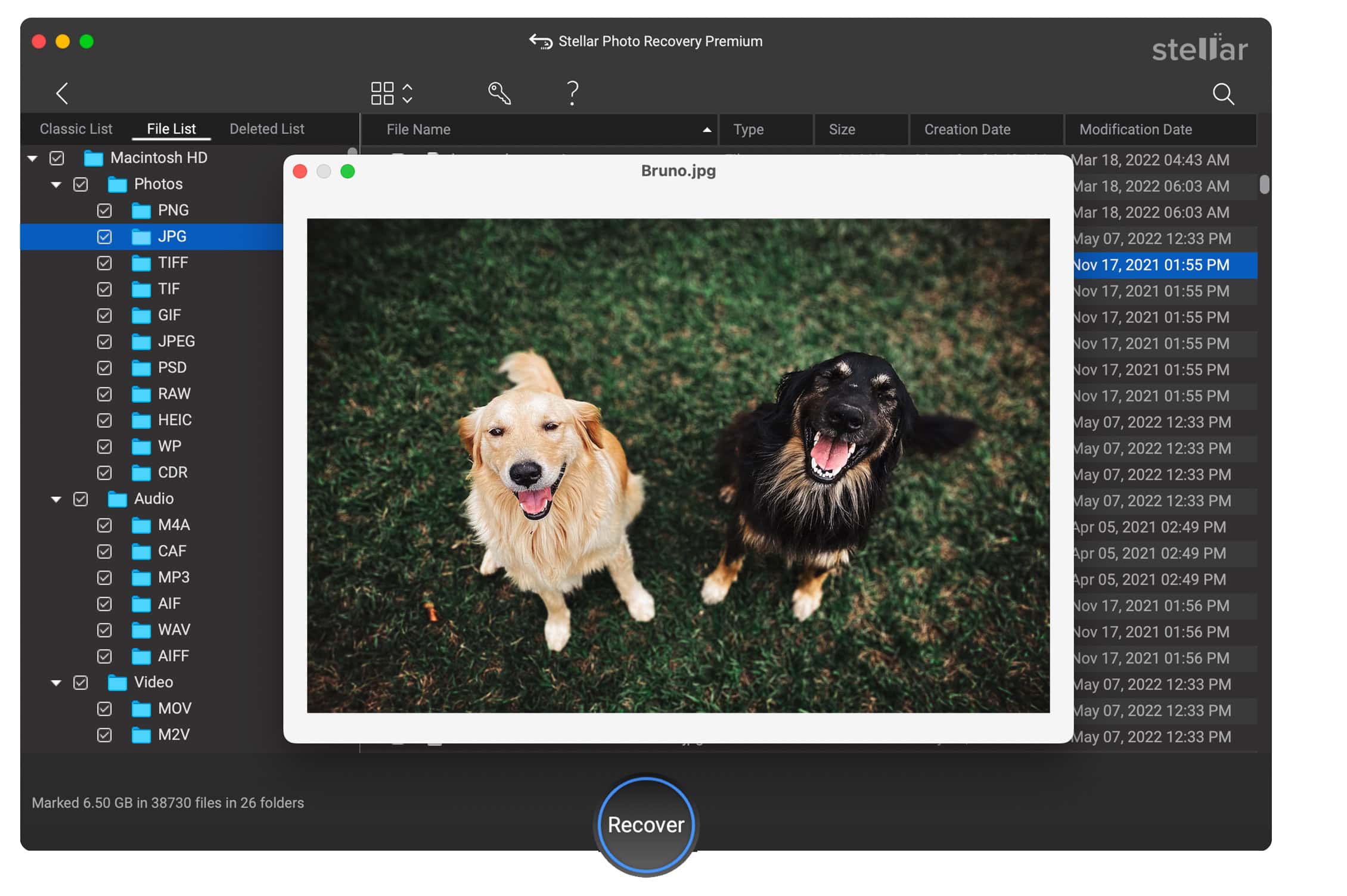Viewport: 1347px width, 896px height.
Task: Click the search magnifier icon
Action: coord(1223,94)
